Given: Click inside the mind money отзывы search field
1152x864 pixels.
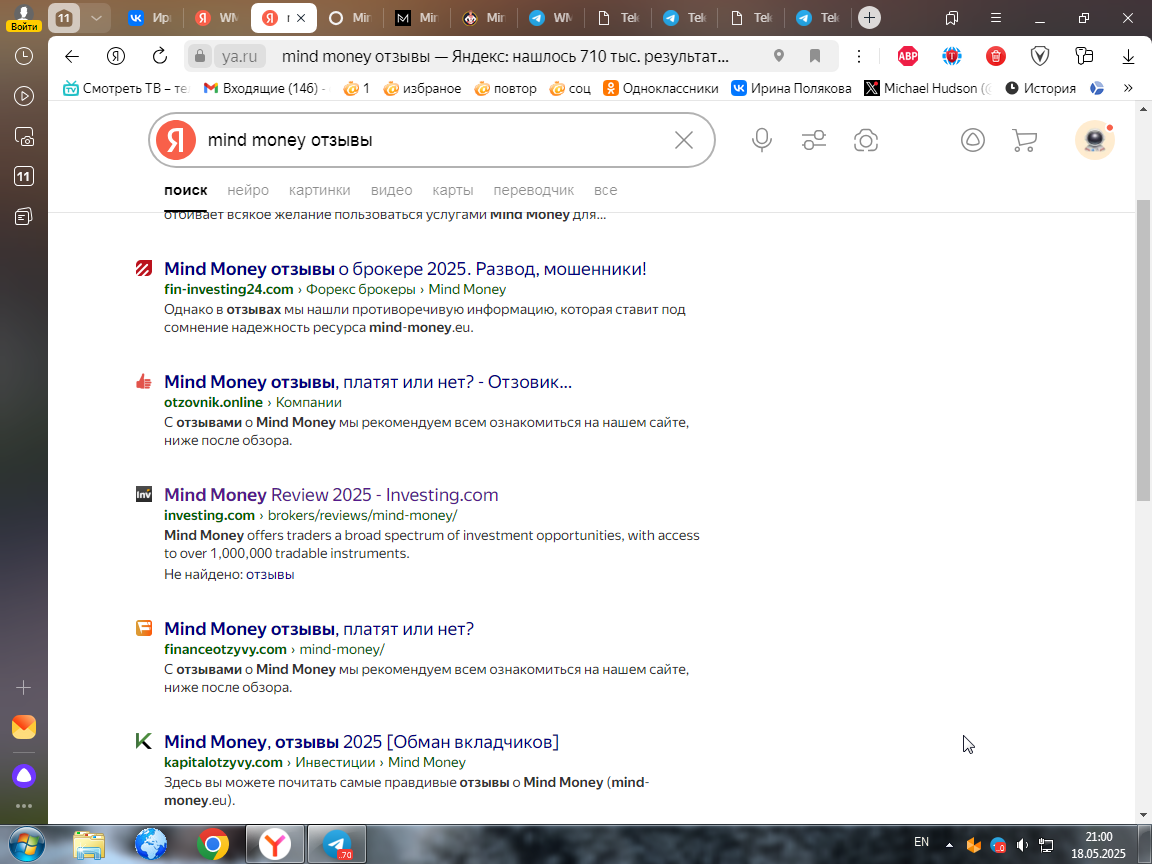Looking at the screenshot, I should click(433, 140).
